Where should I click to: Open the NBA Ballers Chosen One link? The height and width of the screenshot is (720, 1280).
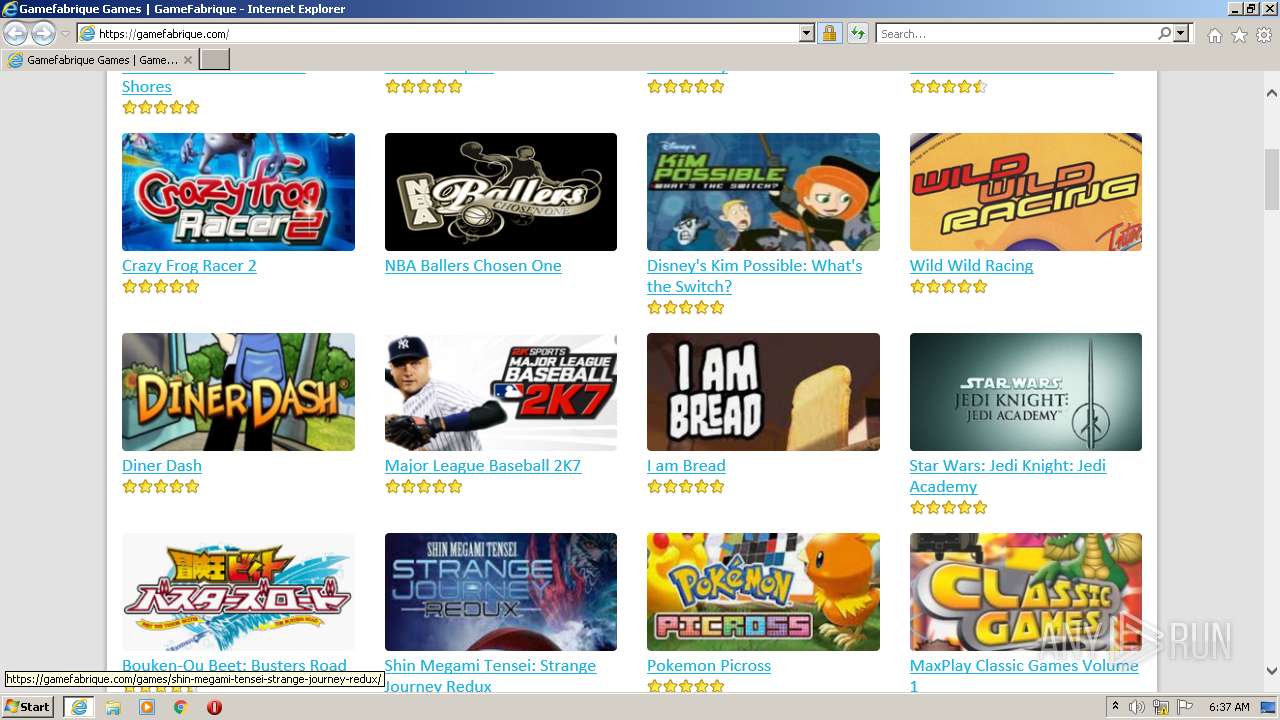(x=473, y=265)
